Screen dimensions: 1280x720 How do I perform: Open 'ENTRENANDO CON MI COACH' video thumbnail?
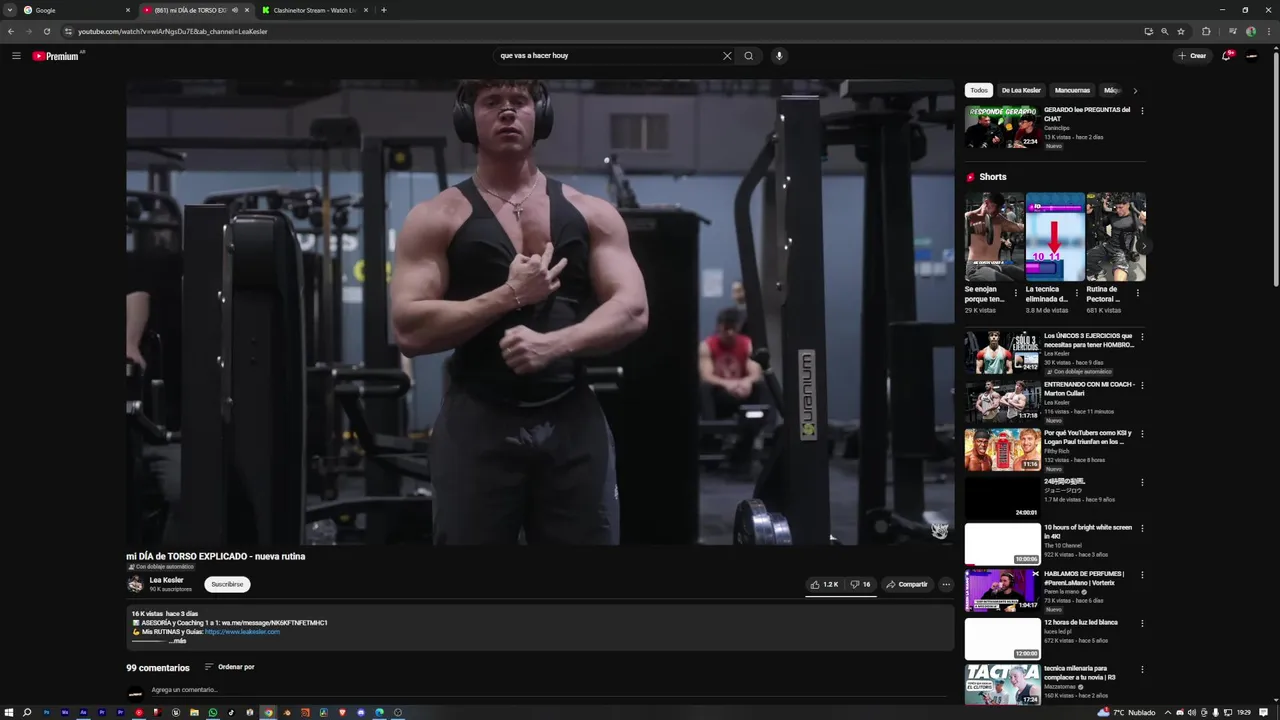(x=1002, y=401)
